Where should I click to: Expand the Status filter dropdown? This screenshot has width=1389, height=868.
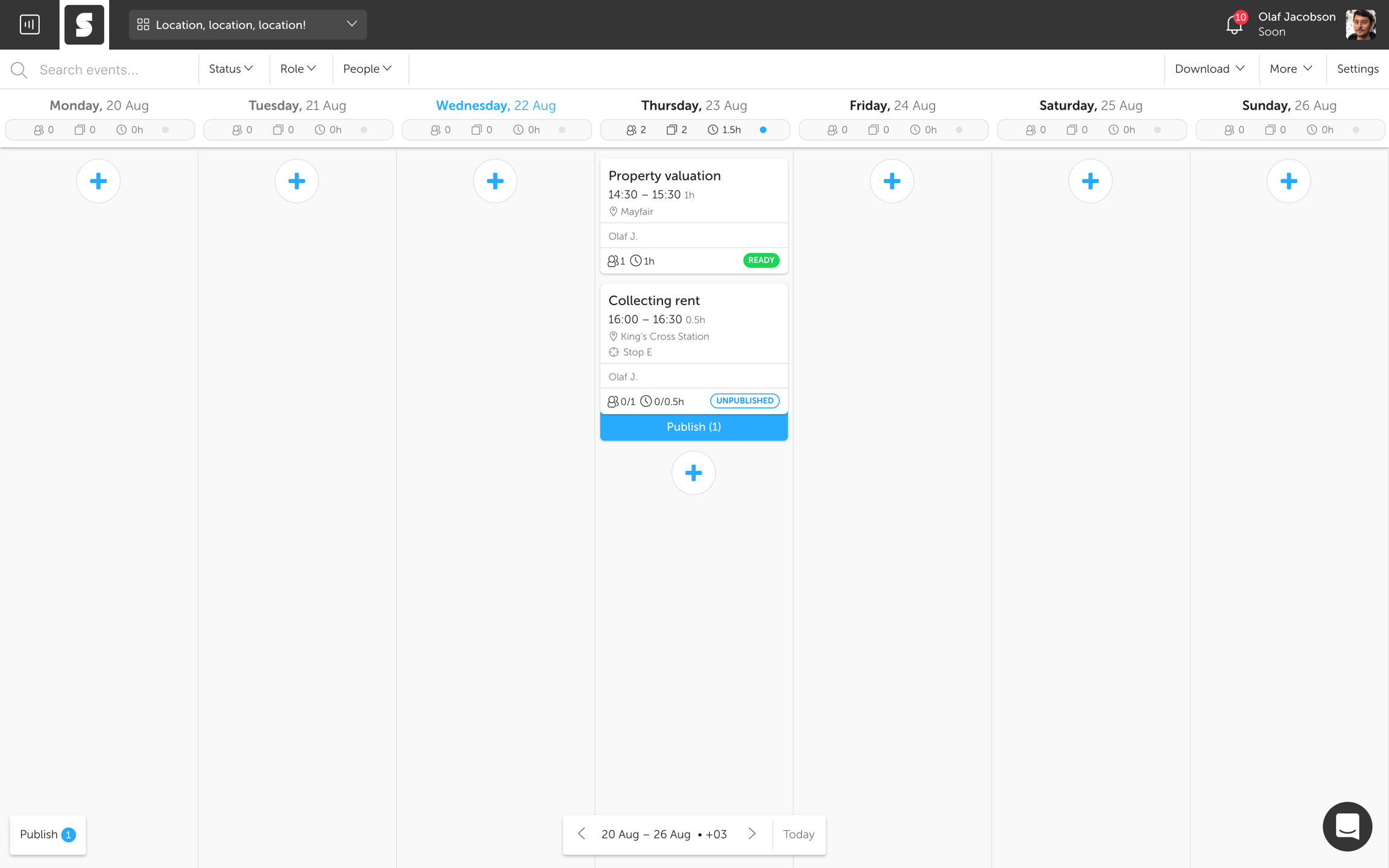[231, 69]
